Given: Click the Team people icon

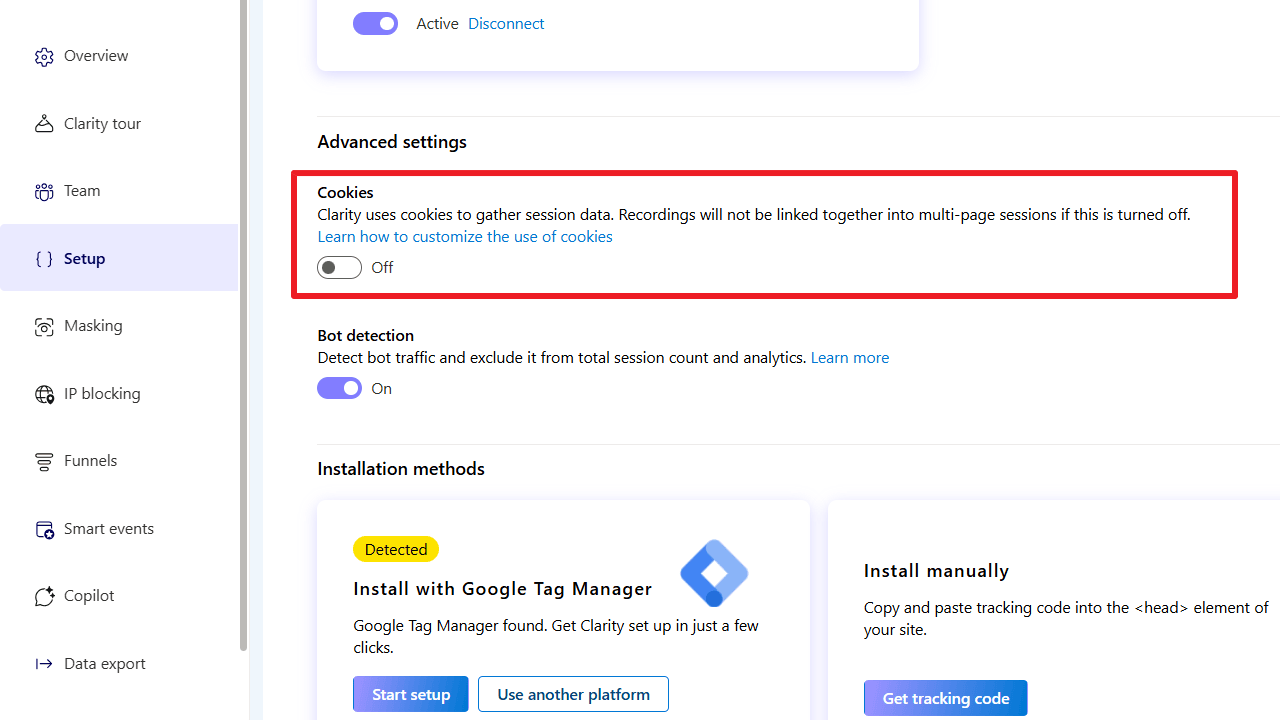Looking at the screenshot, I should (x=44, y=192).
